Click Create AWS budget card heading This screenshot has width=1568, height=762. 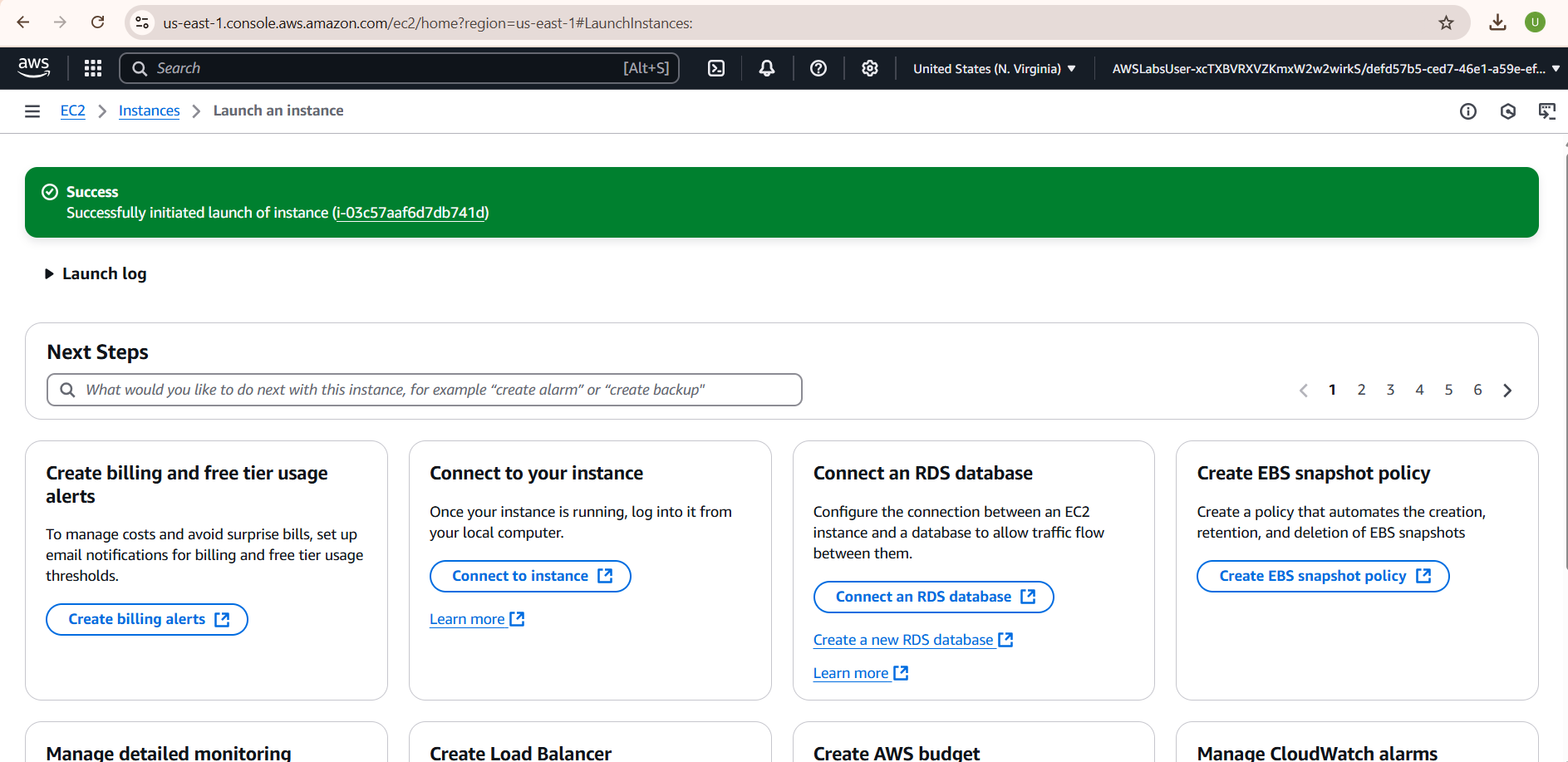[897, 753]
